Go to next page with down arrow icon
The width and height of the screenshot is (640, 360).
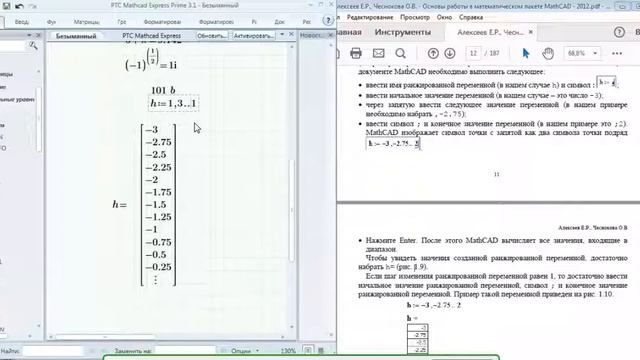(450, 53)
